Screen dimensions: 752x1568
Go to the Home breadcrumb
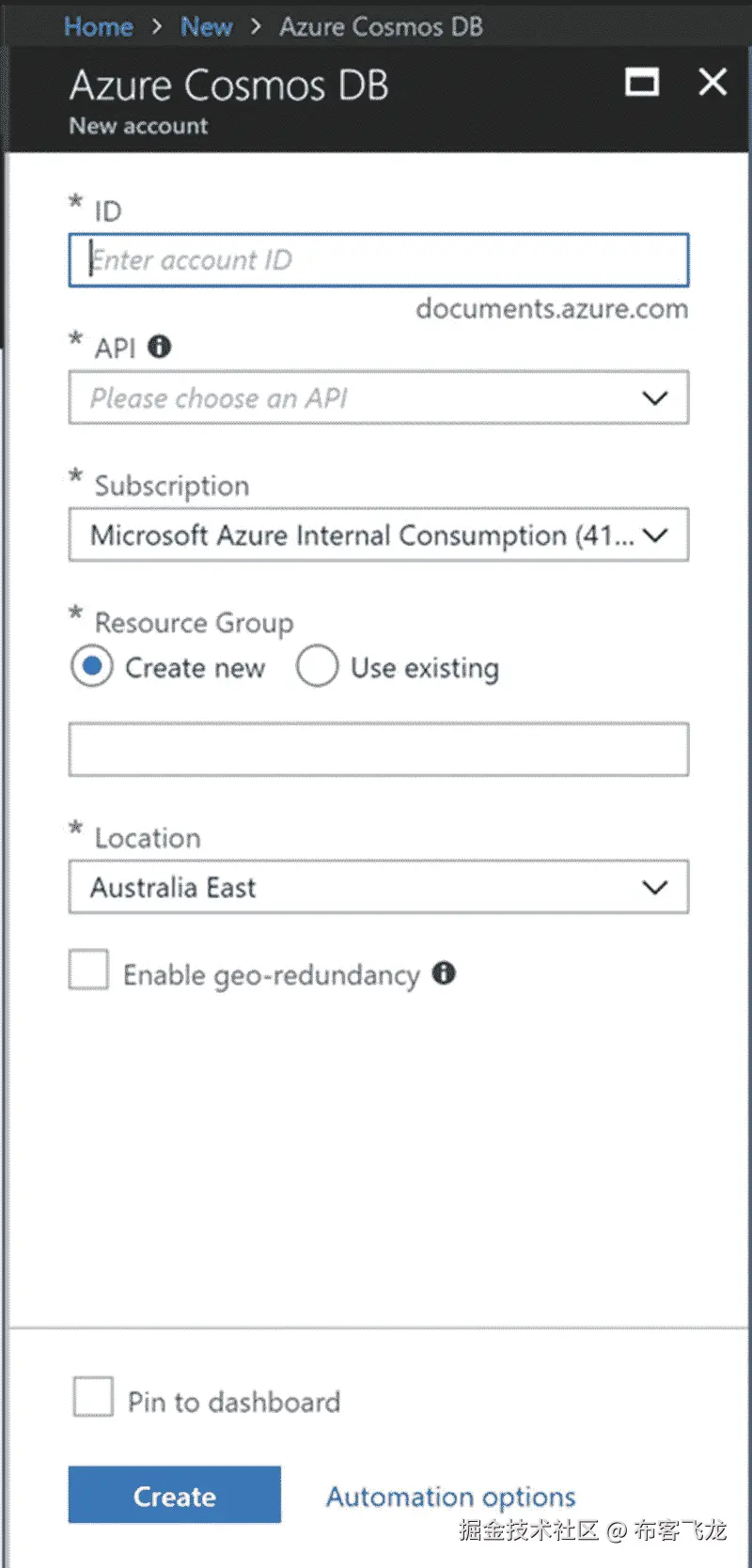[98, 26]
